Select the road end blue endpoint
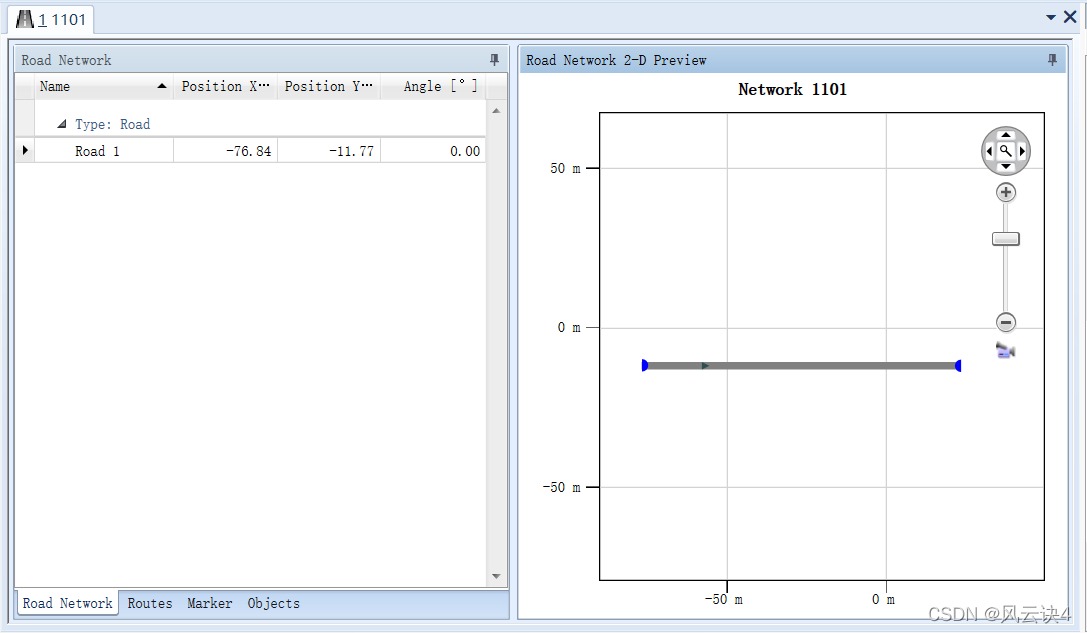This screenshot has width=1087, height=633. (958, 365)
